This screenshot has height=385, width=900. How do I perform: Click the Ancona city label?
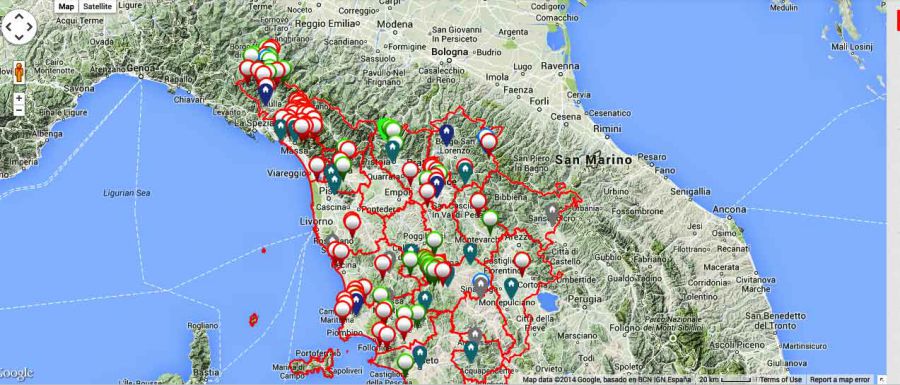tap(730, 209)
